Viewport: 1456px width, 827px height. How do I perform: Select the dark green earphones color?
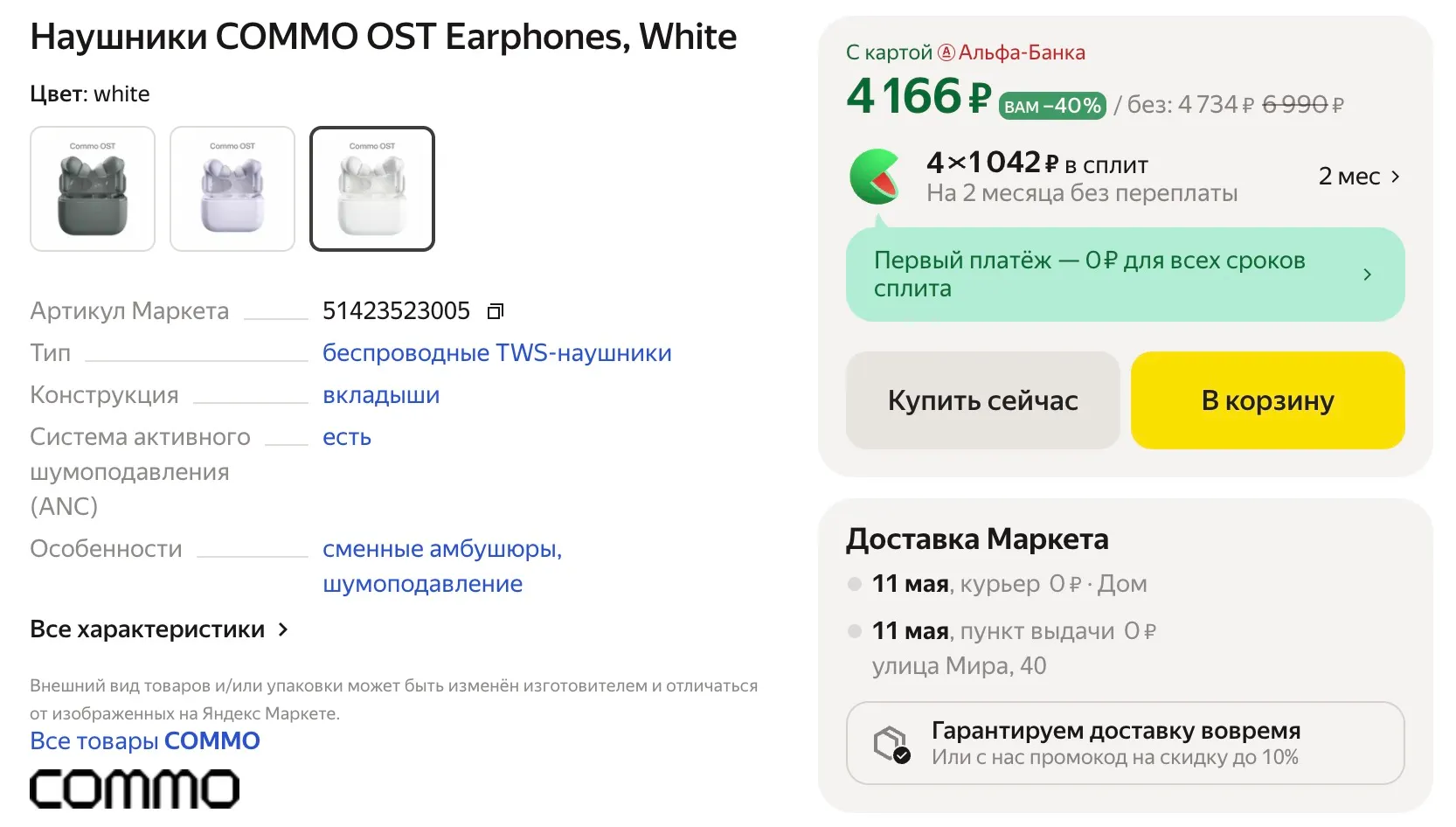tap(93, 189)
